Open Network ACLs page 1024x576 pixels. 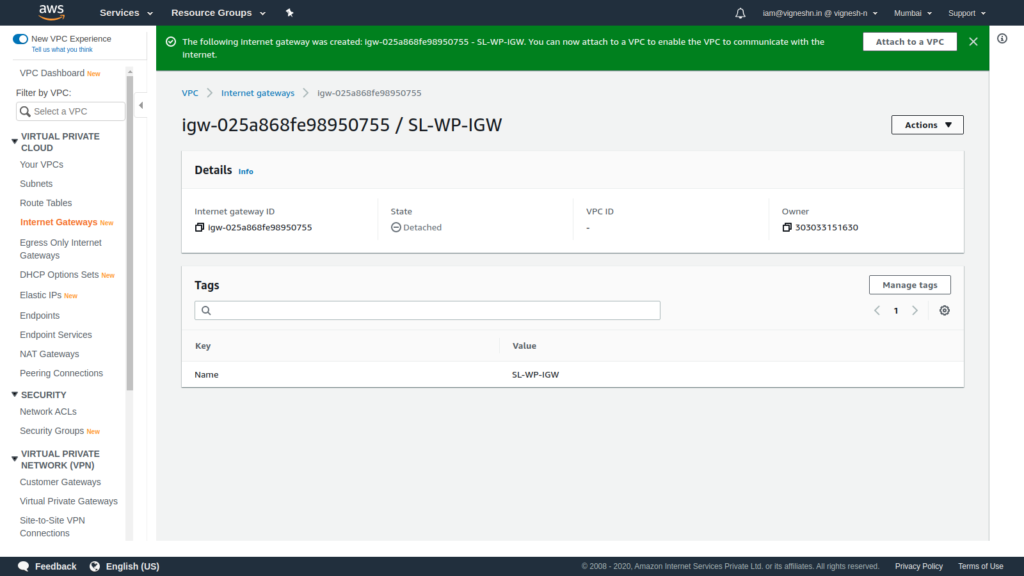pyautogui.click(x=48, y=411)
